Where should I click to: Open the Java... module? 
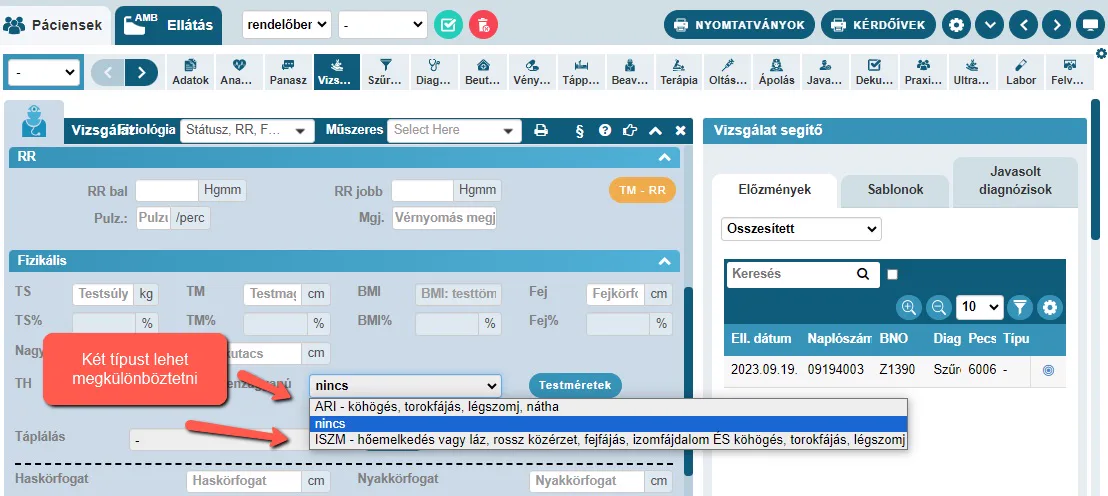(x=825, y=72)
